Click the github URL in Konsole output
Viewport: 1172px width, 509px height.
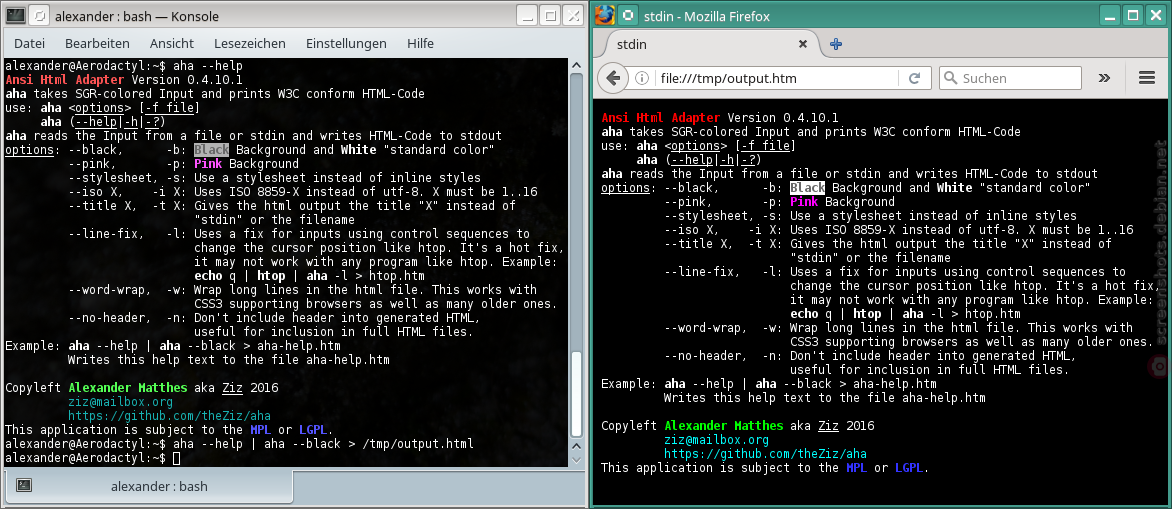[170, 416]
